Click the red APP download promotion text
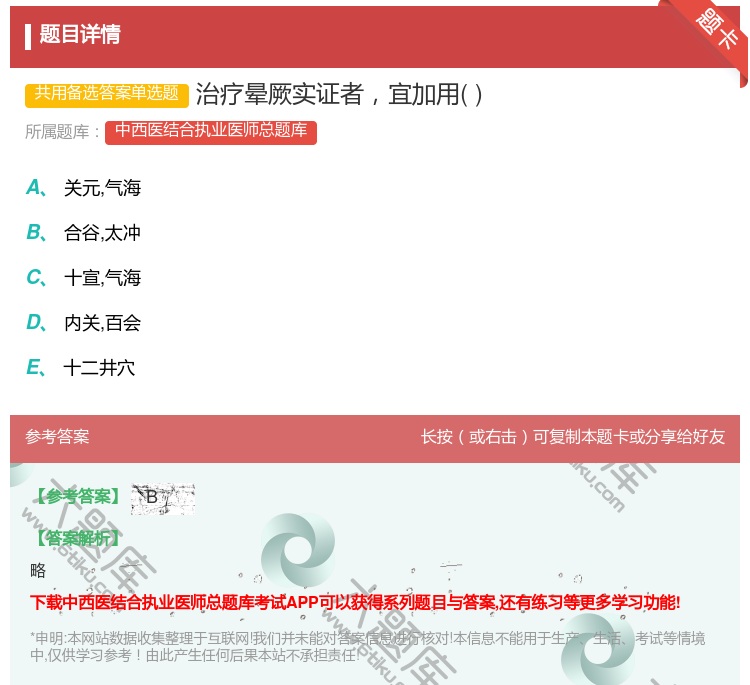The width and height of the screenshot is (750, 685). tap(355, 602)
